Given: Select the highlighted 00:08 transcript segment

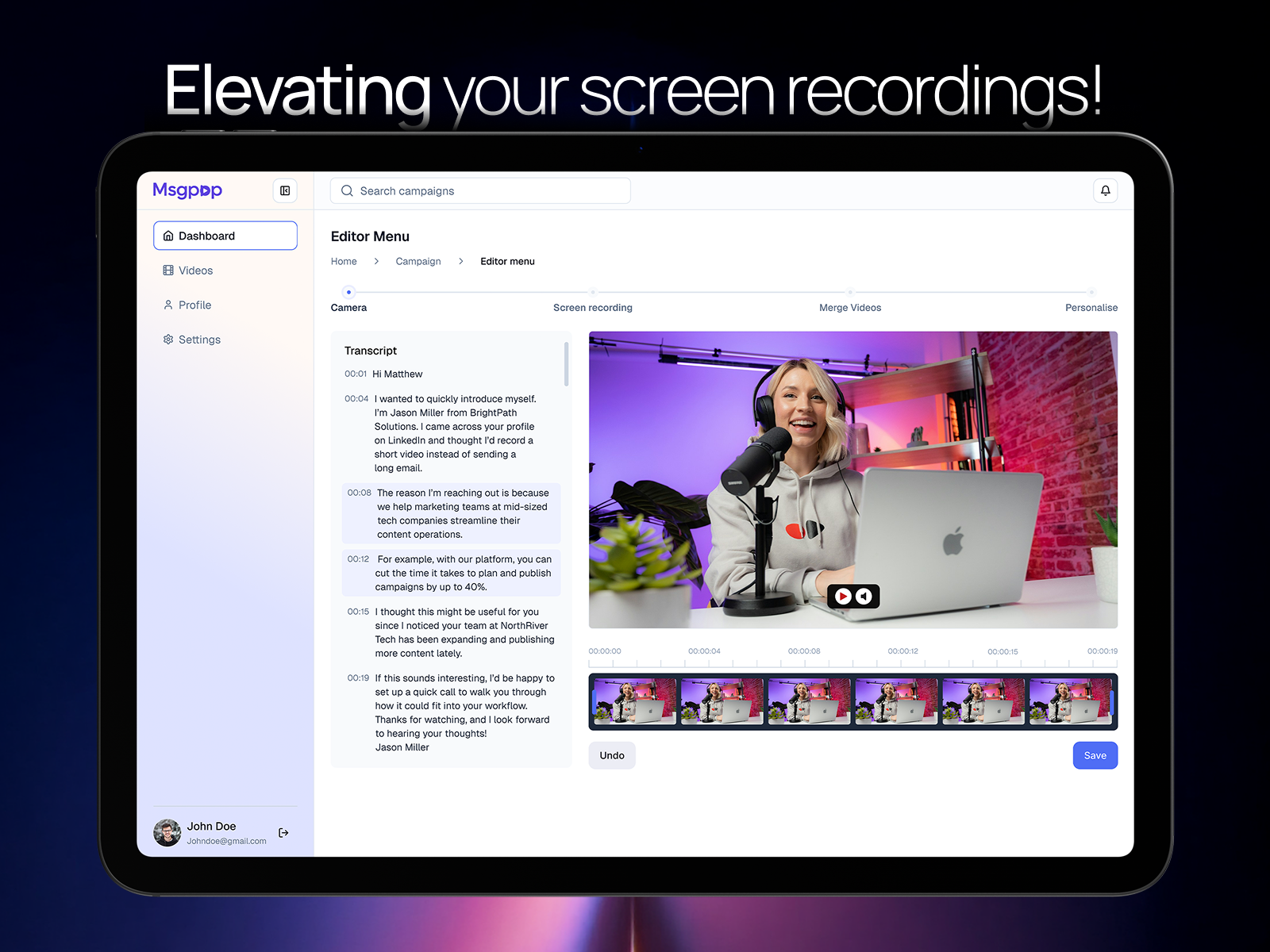Looking at the screenshot, I should 451,513.
